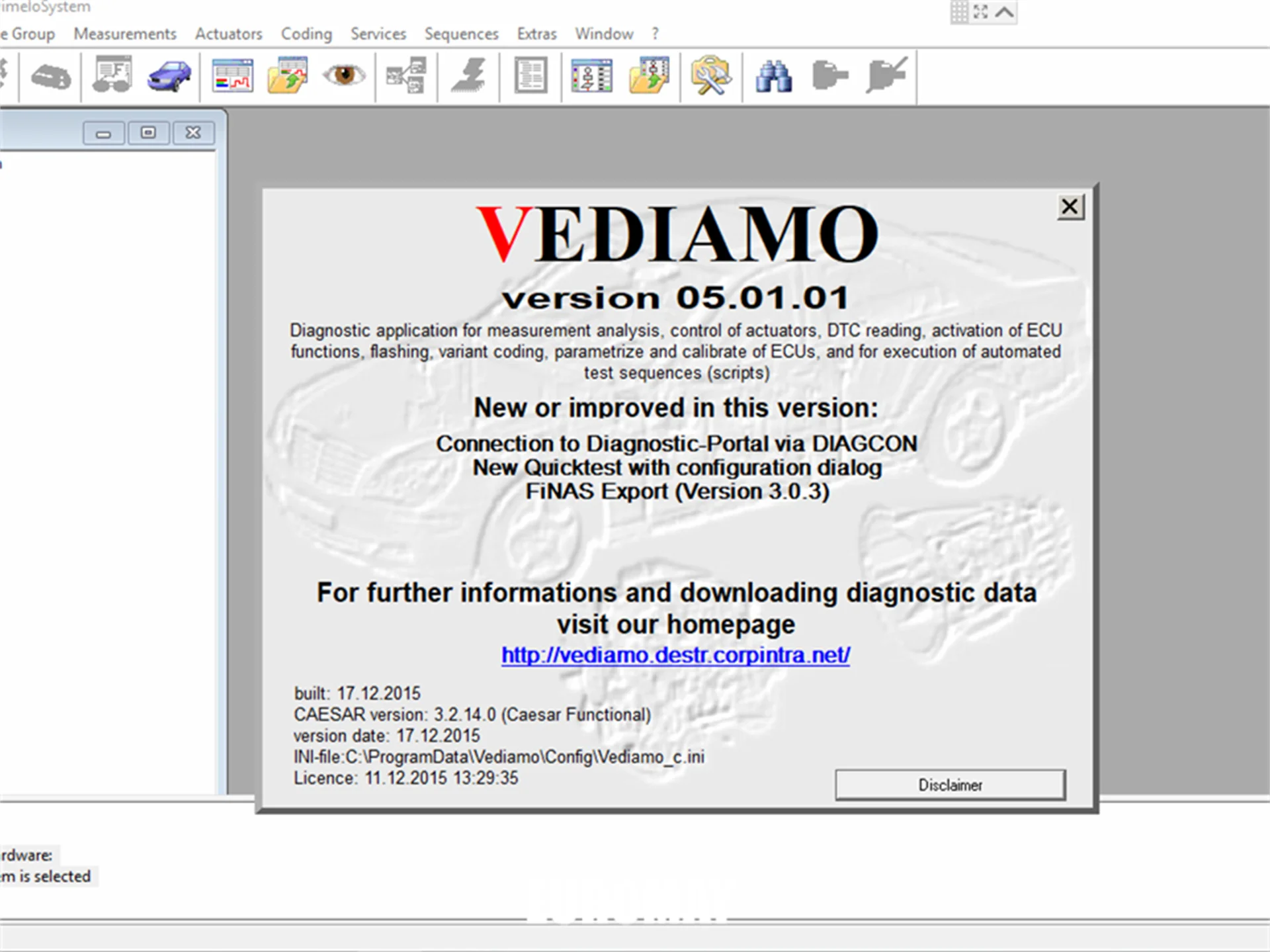Click the VEDIAMO logo title
This screenshot has height=952, width=1270.
click(677, 234)
